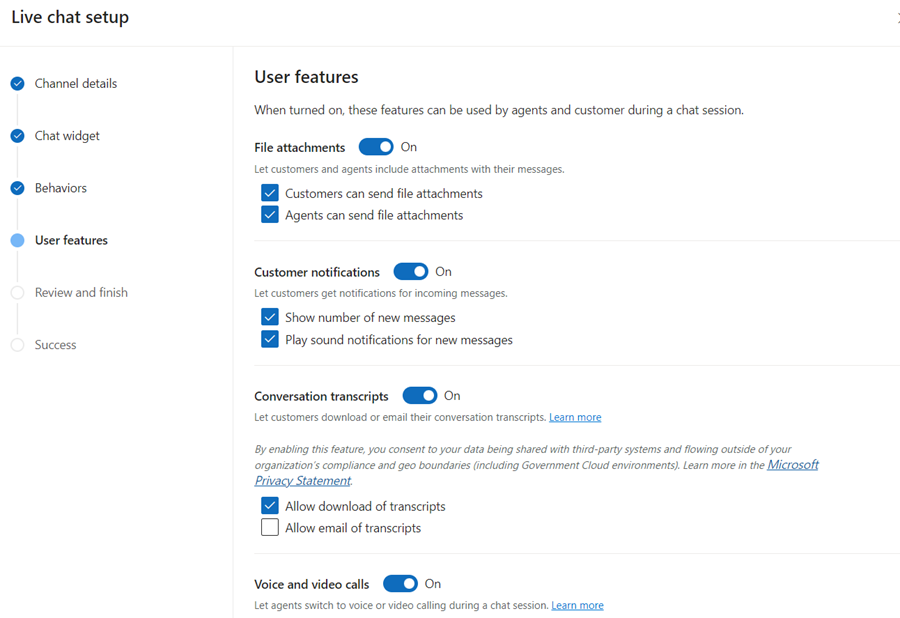Click the Chat widget checkmark step icon
Screen dimensions: 900x618
[17, 136]
